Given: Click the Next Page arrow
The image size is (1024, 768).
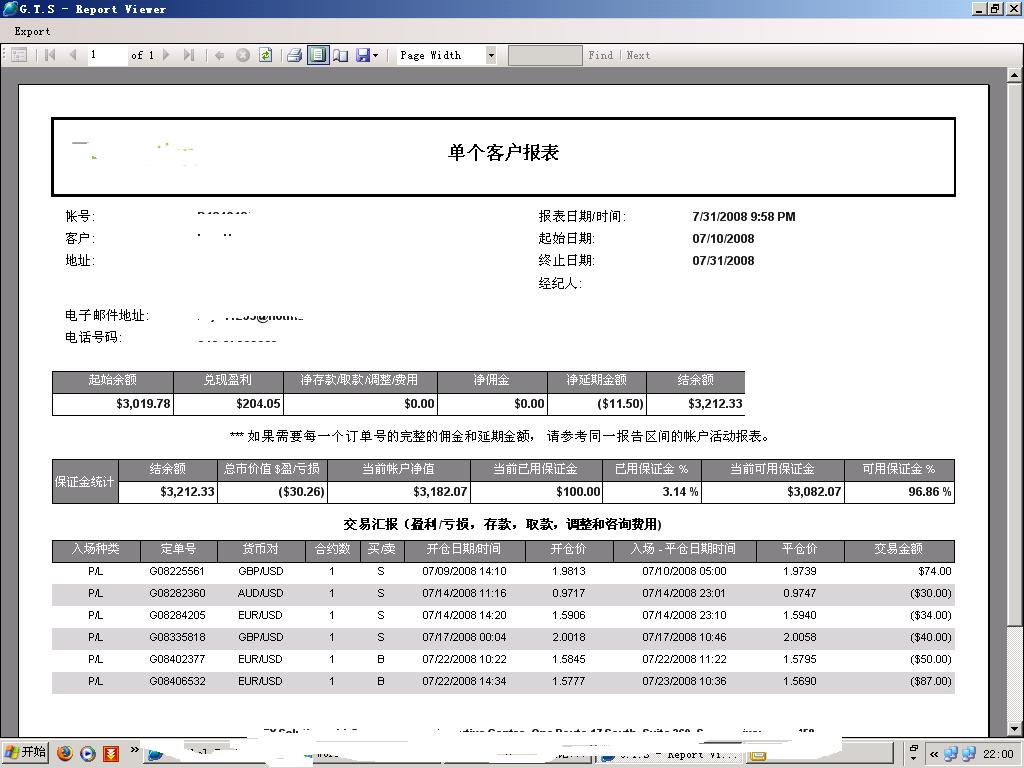Looking at the screenshot, I should (x=166, y=56).
